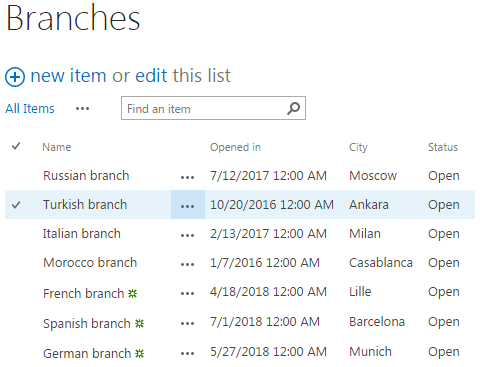Image resolution: width=480 pixels, height=367 pixels.
Task: Open the views ellipsis next to All Items
Action: tap(82, 109)
